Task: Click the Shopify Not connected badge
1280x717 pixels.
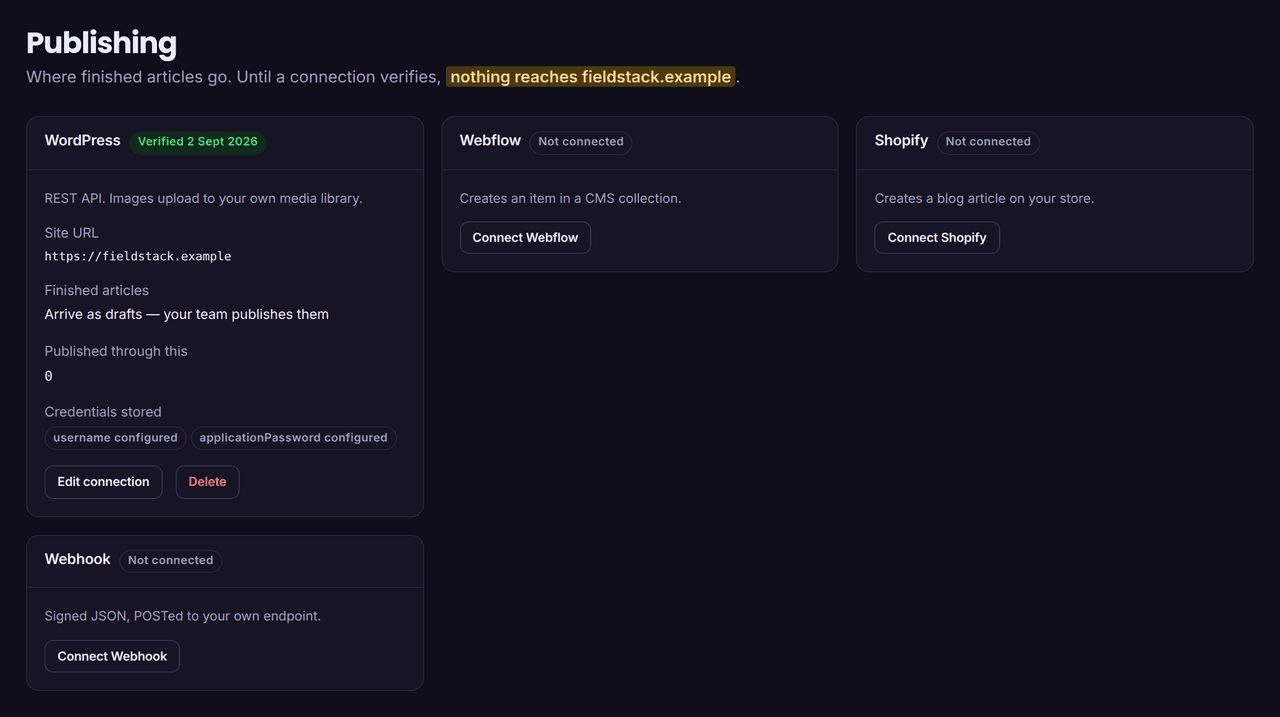Action: tap(988, 141)
